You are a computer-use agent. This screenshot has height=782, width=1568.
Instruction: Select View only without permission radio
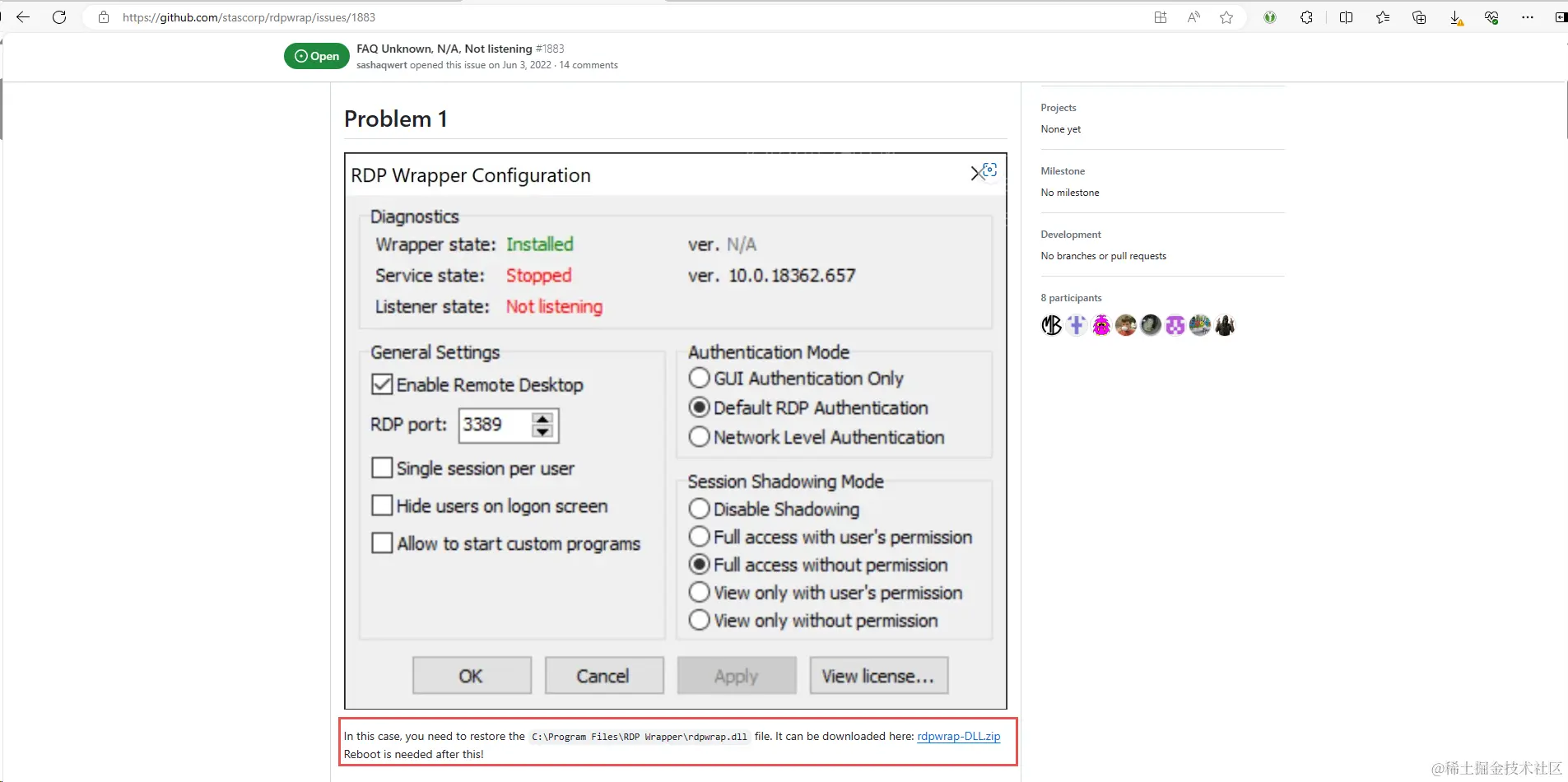click(x=699, y=620)
